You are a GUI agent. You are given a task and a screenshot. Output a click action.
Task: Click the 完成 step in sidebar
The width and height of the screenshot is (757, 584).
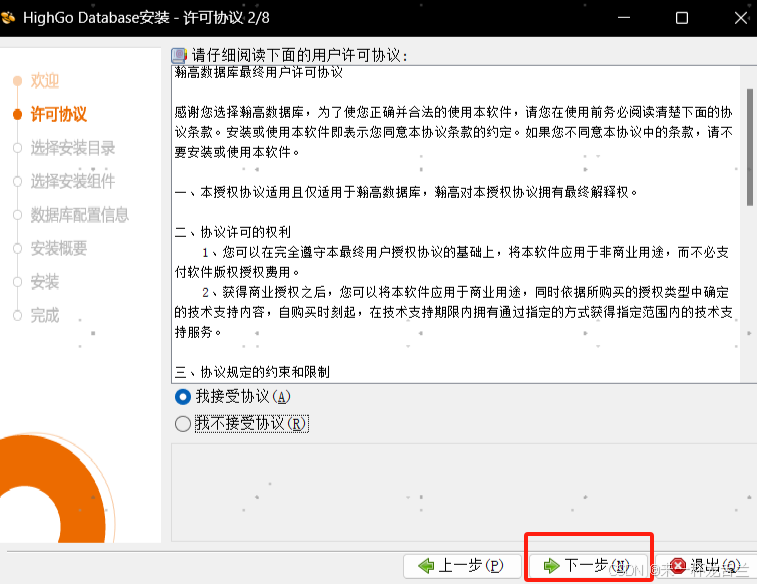[45, 315]
